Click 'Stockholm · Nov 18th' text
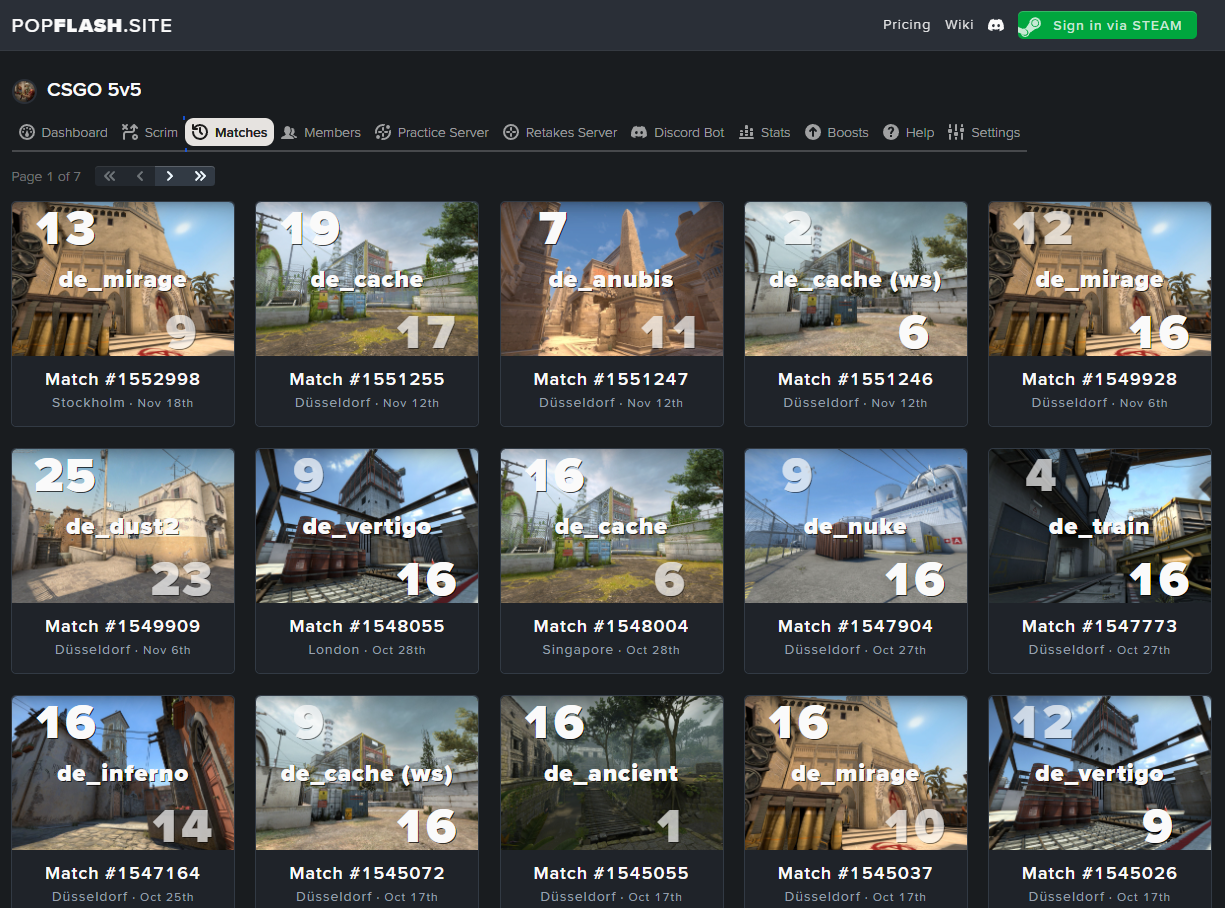Screen dimensions: 1225x908 point(123,403)
